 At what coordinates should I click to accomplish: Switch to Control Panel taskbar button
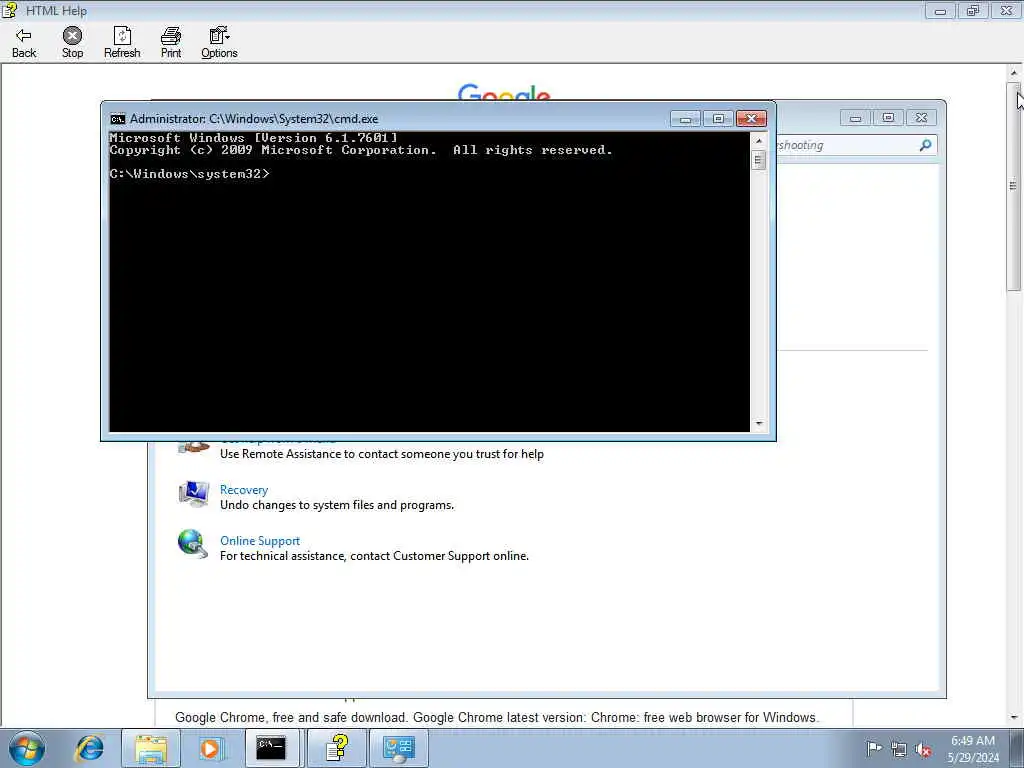(399, 748)
